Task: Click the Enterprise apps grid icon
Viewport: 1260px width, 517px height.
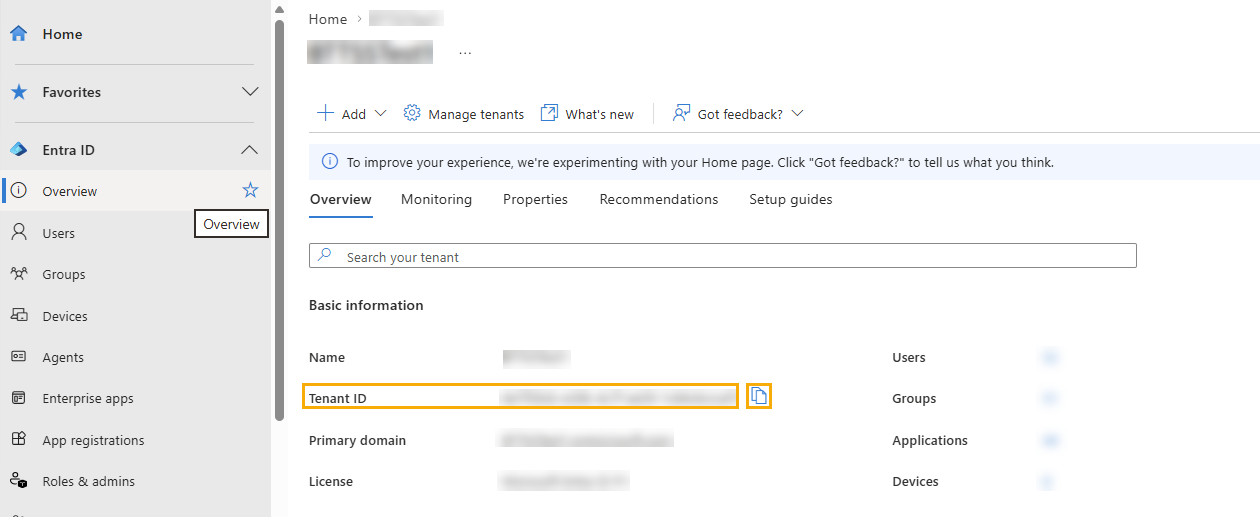Action: point(19,398)
